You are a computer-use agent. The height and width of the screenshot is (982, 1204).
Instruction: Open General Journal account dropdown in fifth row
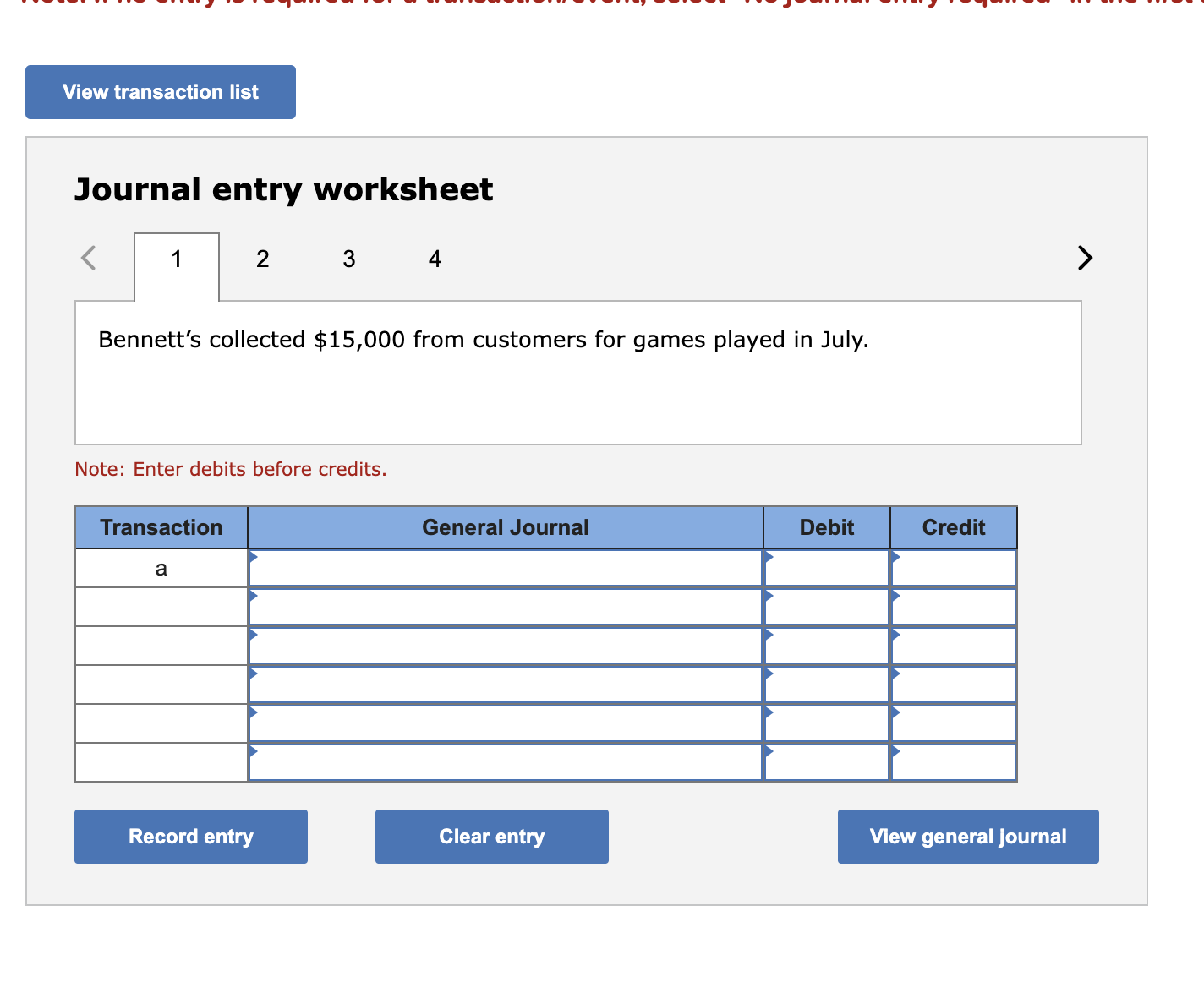(506, 723)
